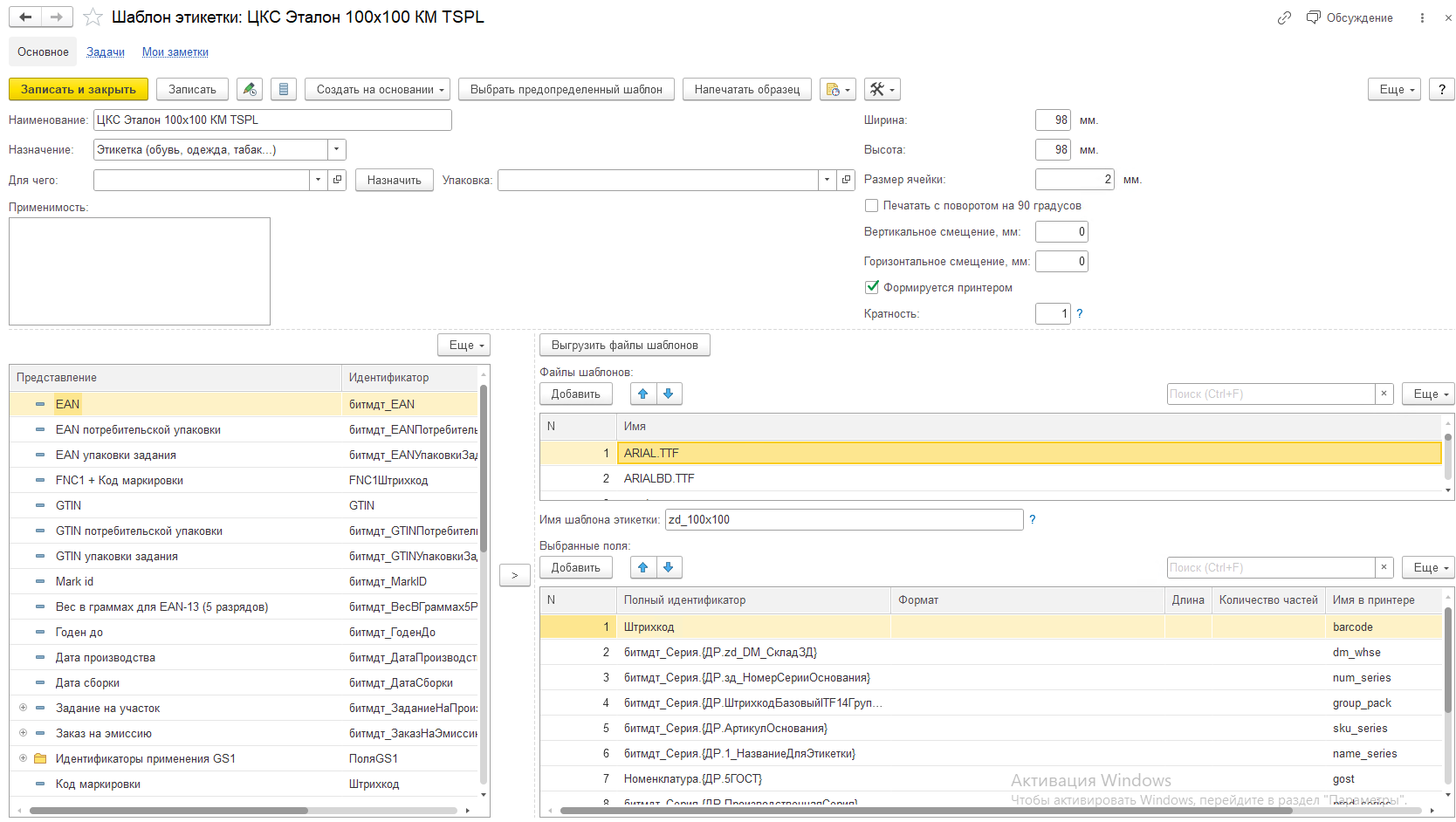The height and width of the screenshot is (822, 1456).
Task: Switch to the Основное tab
Action: tap(43, 51)
